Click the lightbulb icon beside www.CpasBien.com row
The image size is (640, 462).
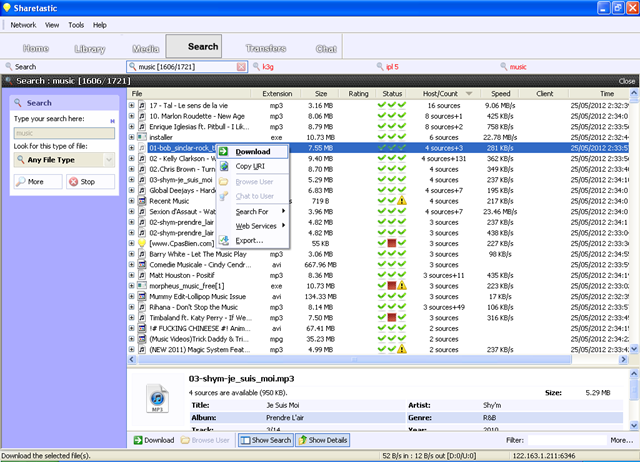pyautogui.click(x=142, y=242)
